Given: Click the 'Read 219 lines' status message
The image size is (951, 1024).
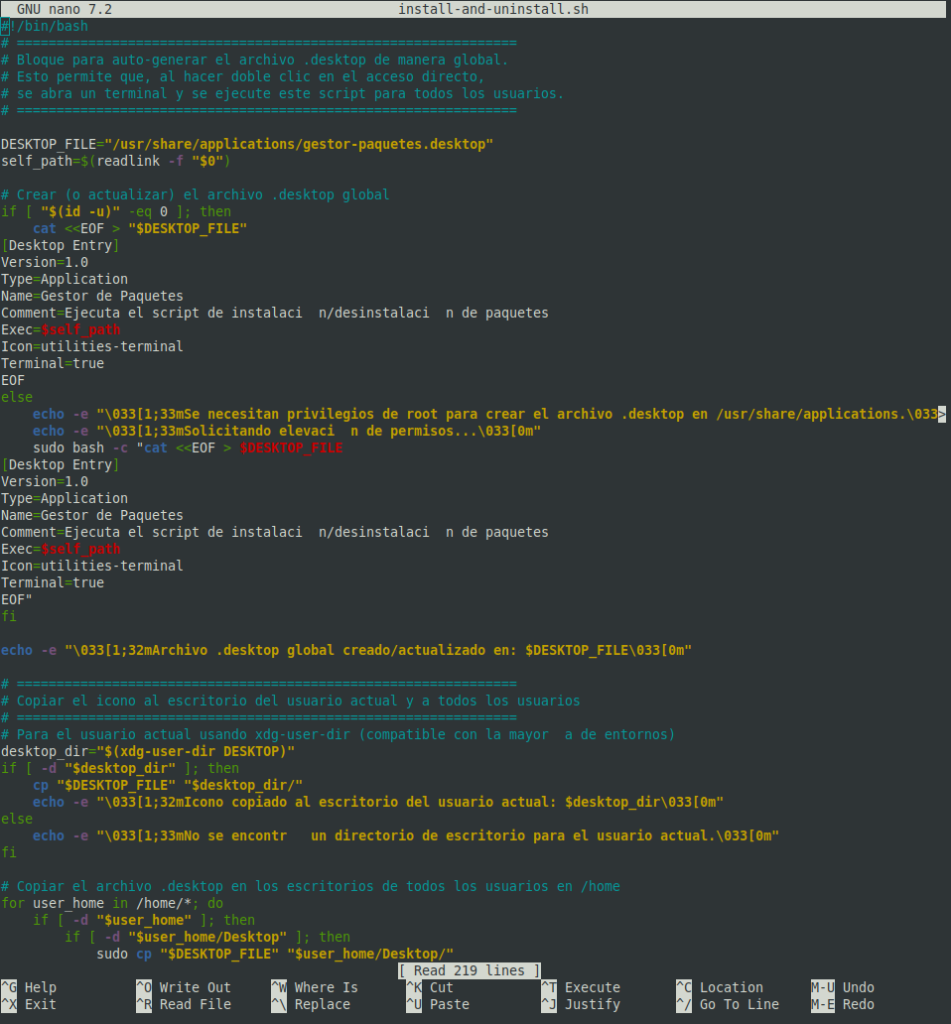Looking at the screenshot, I should [470, 970].
